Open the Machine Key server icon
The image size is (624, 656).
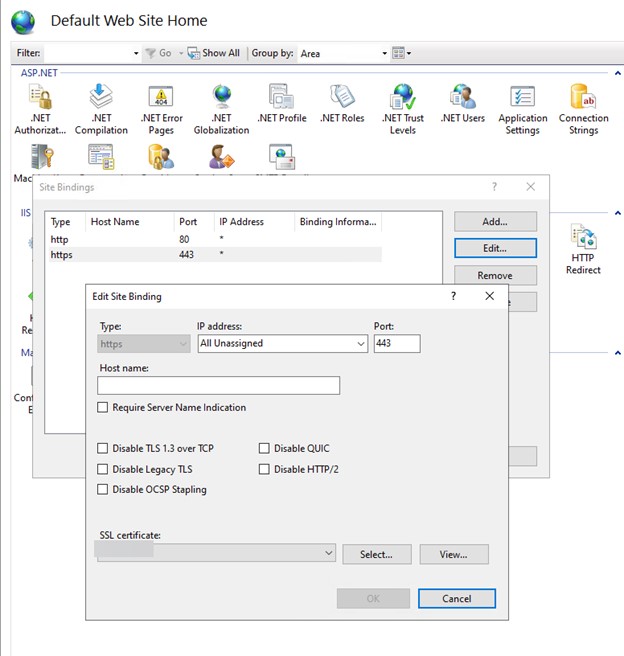click(42, 157)
